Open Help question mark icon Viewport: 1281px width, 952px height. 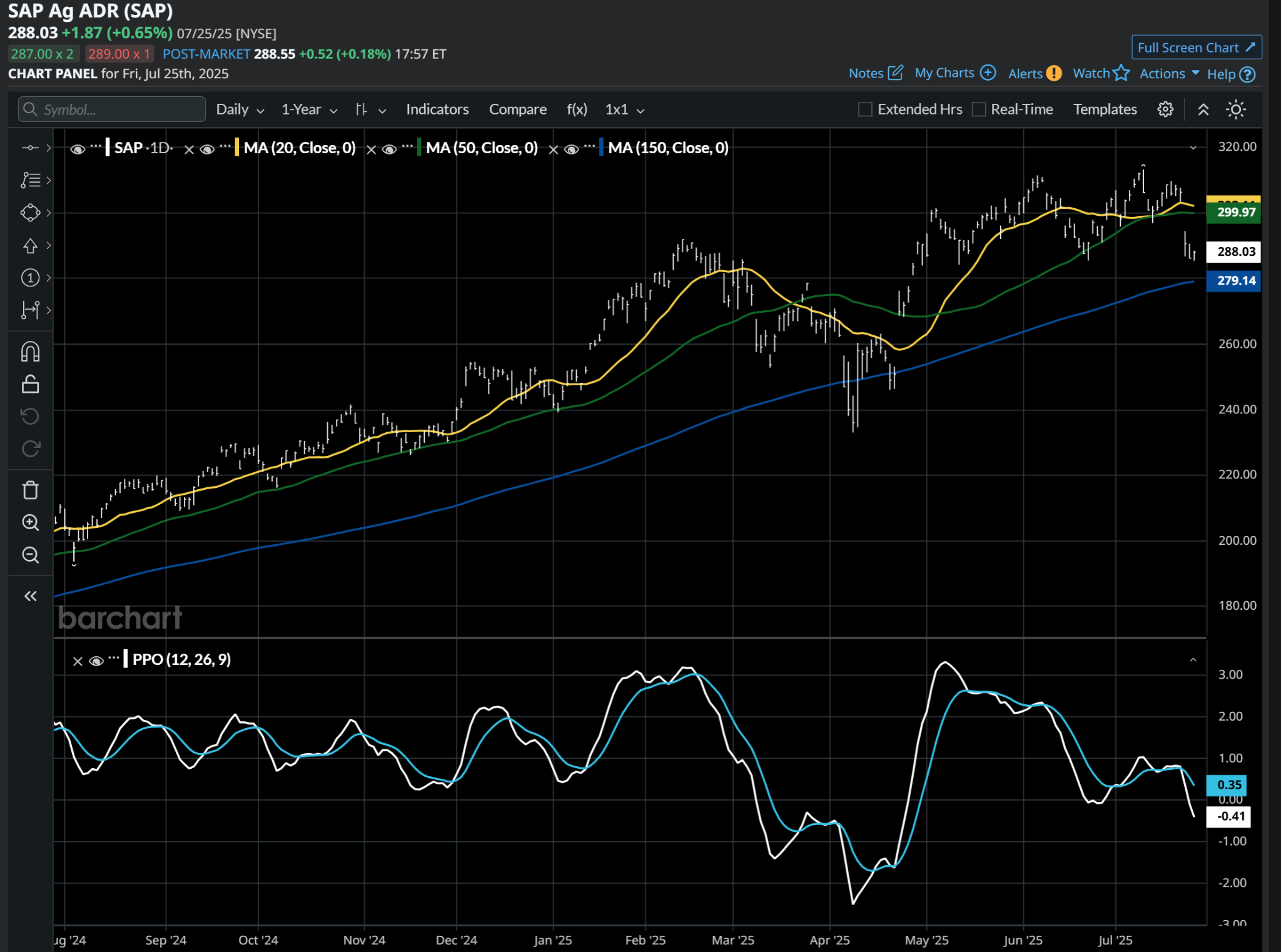pyautogui.click(x=1247, y=74)
